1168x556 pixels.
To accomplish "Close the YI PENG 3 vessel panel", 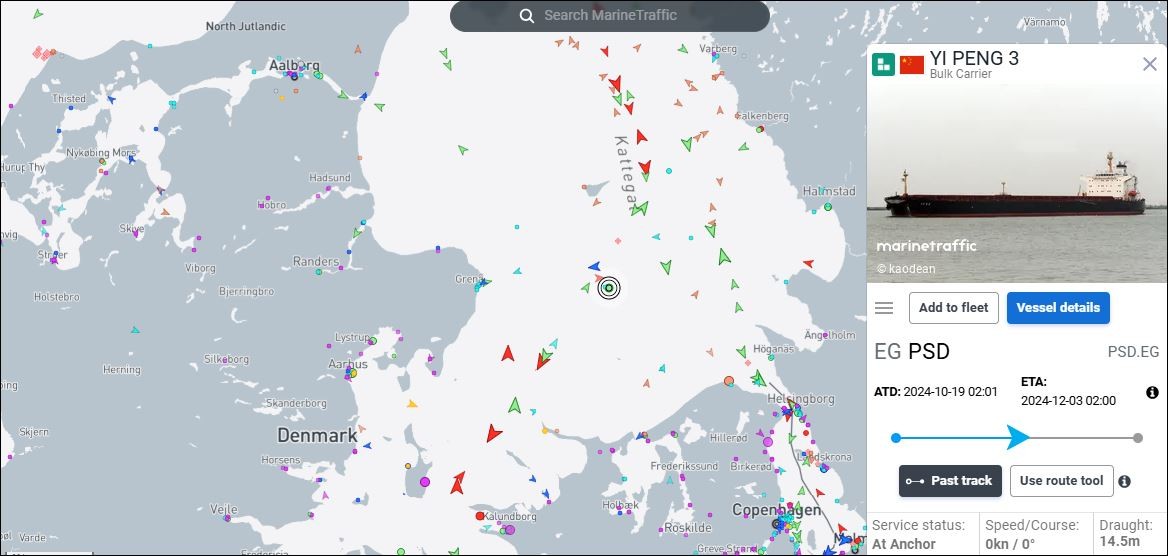I will pyautogui.click(x=1149, y=64).
